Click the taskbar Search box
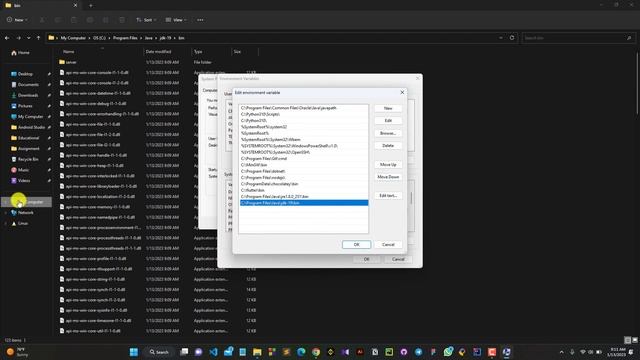This screenshot has width=640, height=360. click(x=159, y=352)
